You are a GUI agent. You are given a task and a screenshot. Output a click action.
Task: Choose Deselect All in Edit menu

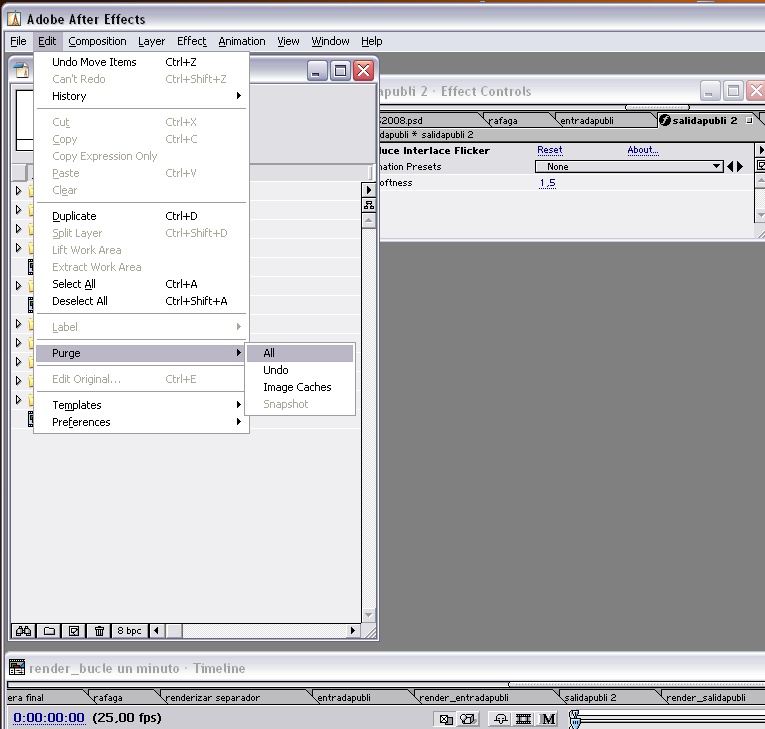[x=142, y=301]
